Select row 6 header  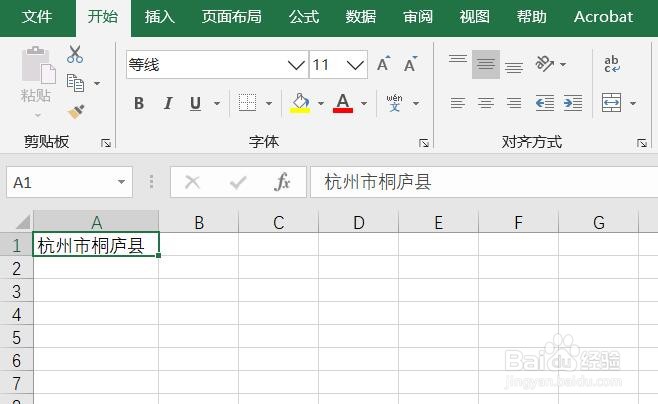point(16,360)
